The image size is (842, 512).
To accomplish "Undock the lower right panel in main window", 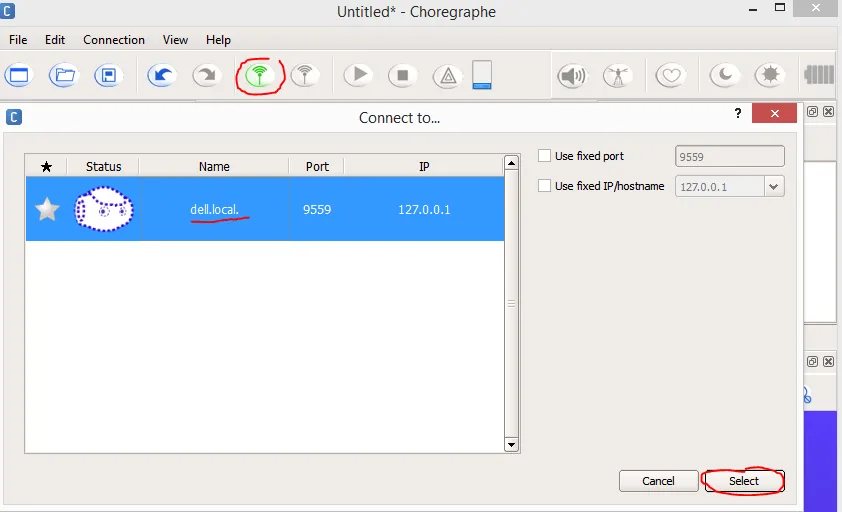I will [812, 362].
